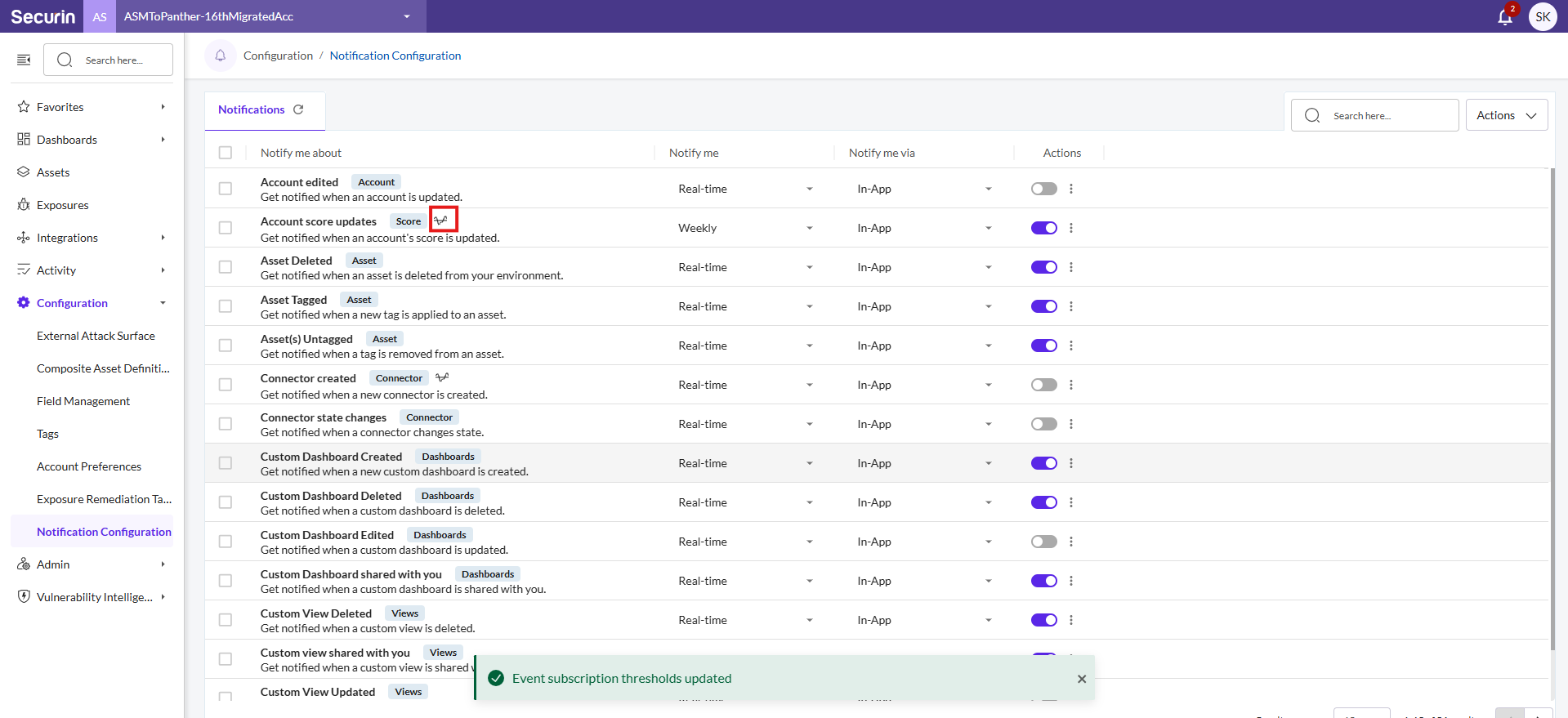The height and width of the screenshot is (718, 1568).
Task: Open the Actions dropdown button
Action: [1506, 115]
